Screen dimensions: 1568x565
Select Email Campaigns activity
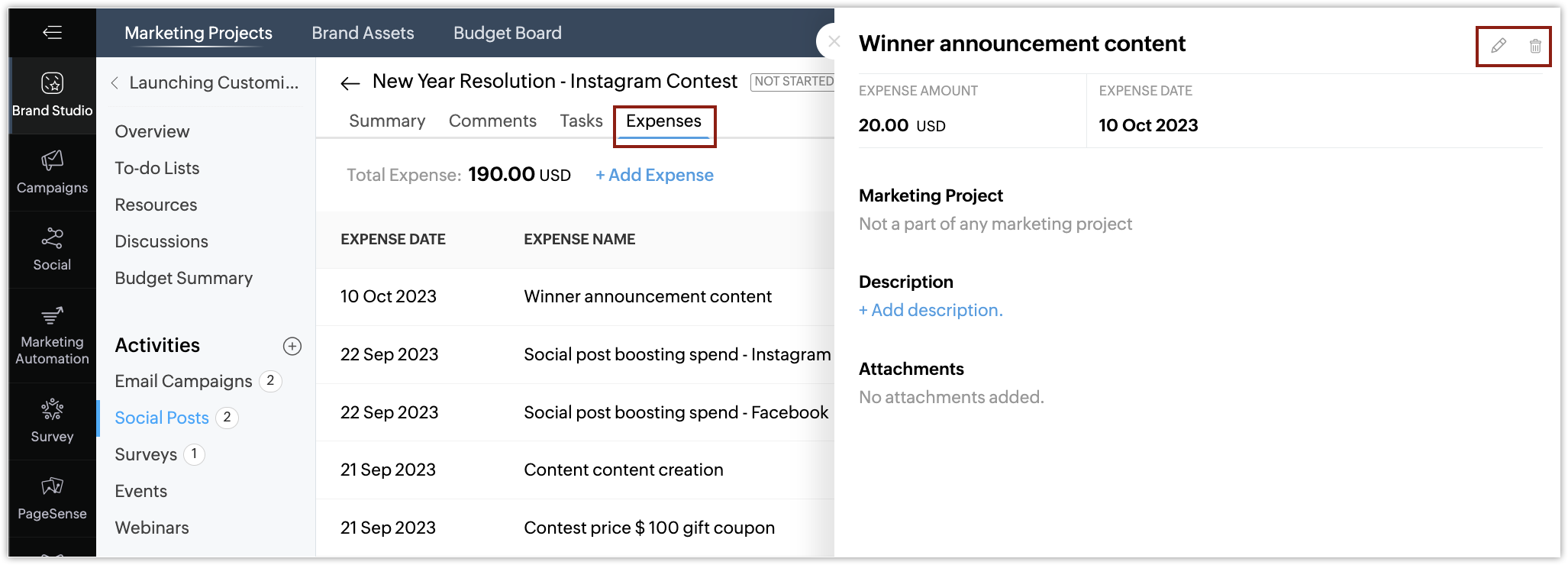pyautogui.click(x=183, y=381)
